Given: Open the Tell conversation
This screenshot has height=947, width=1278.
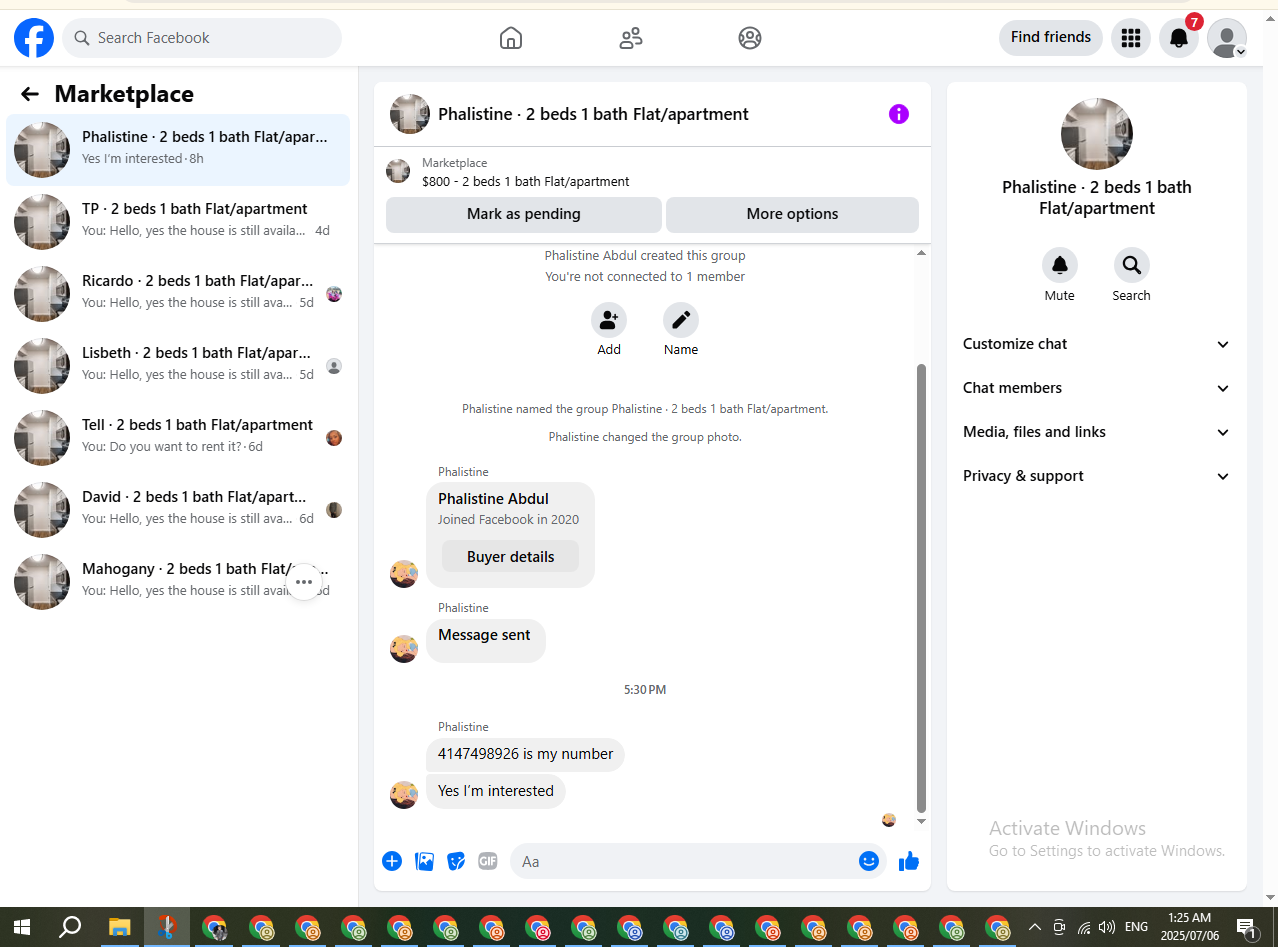Looking at the screenshot, I should 178,438.
